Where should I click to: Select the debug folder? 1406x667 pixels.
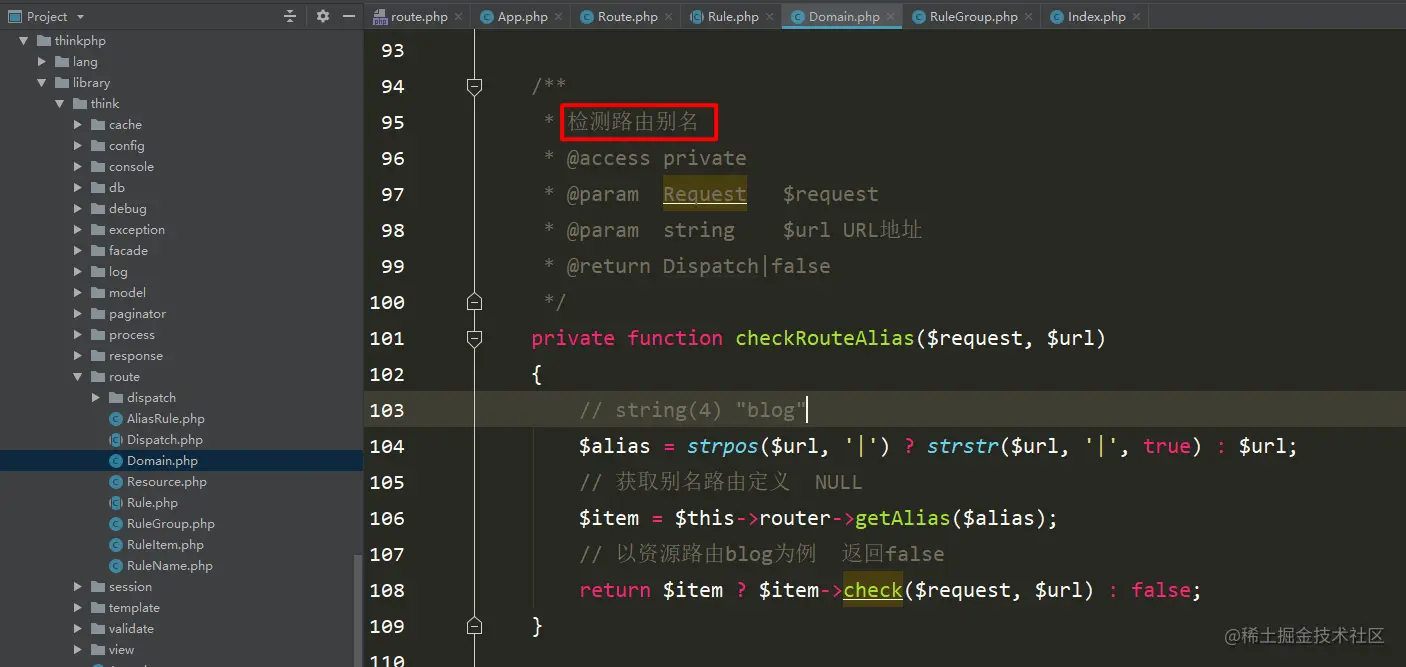(x=127, y=209)
